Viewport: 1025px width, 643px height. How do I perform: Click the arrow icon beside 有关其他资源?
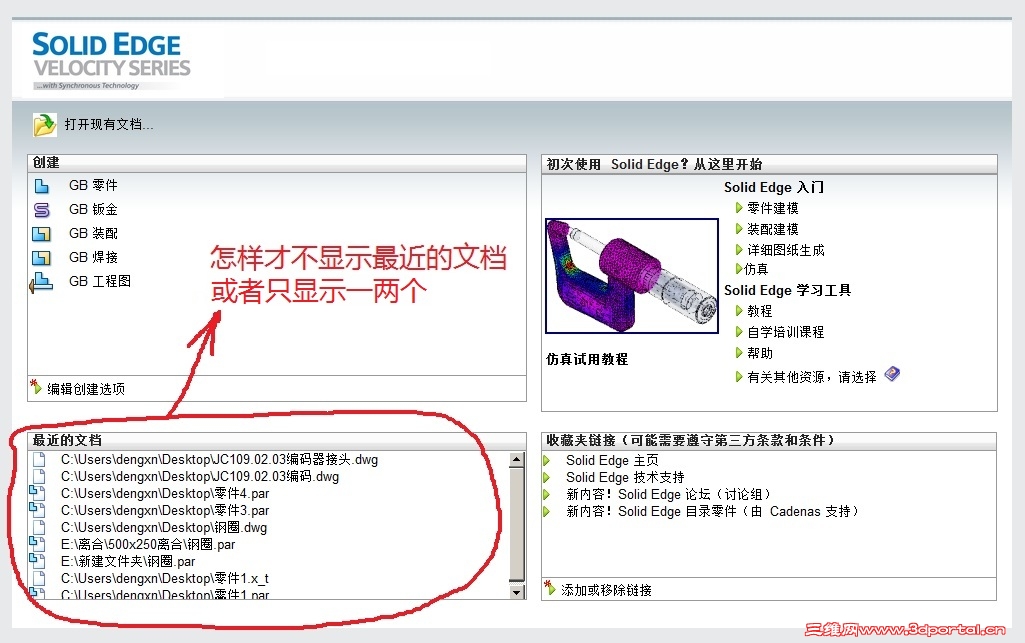(739, 376)
